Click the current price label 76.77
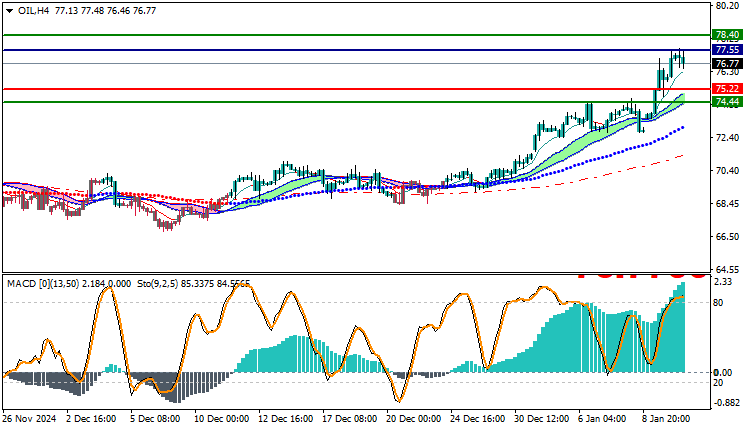The height and width of the screenshot is (430, 750). [x=728, y=64]
